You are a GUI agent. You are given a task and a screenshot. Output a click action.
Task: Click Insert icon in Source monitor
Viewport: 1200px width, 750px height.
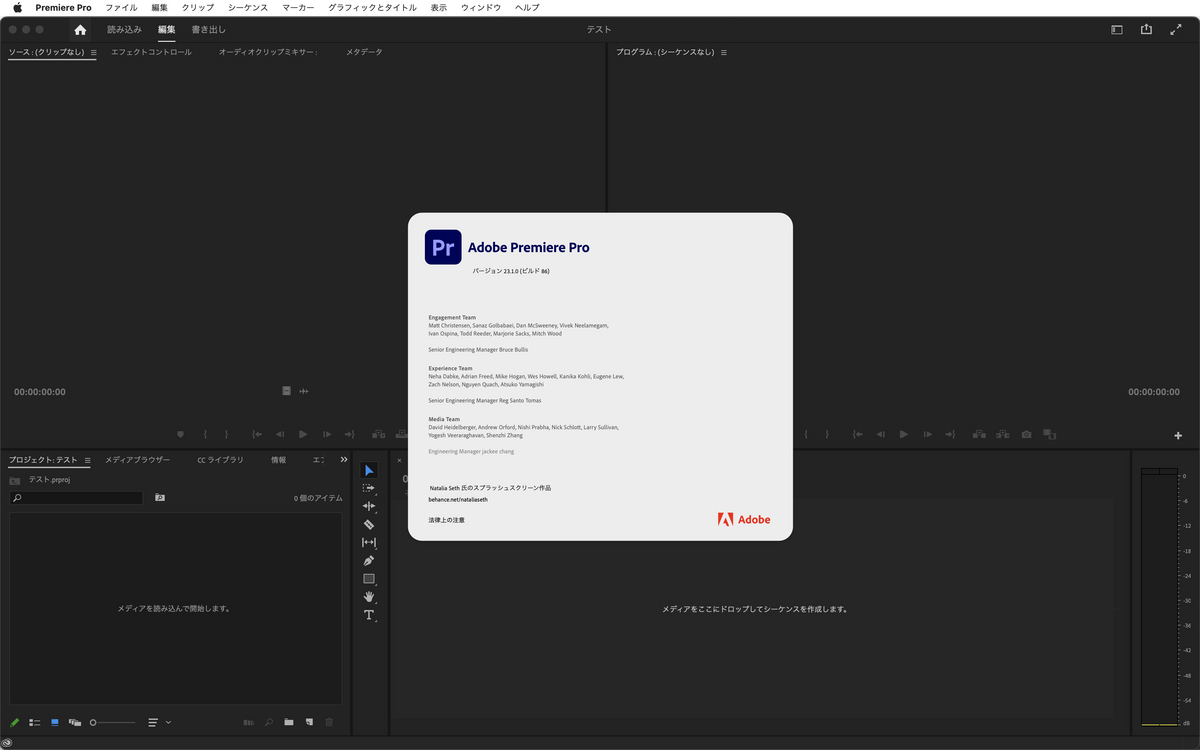tap(378, 434)
